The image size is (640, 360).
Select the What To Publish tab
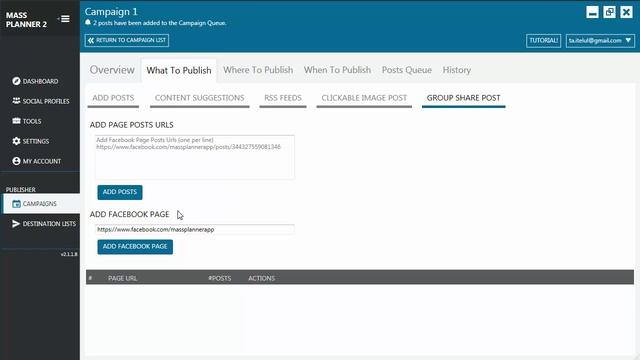[x=179, y=70]
